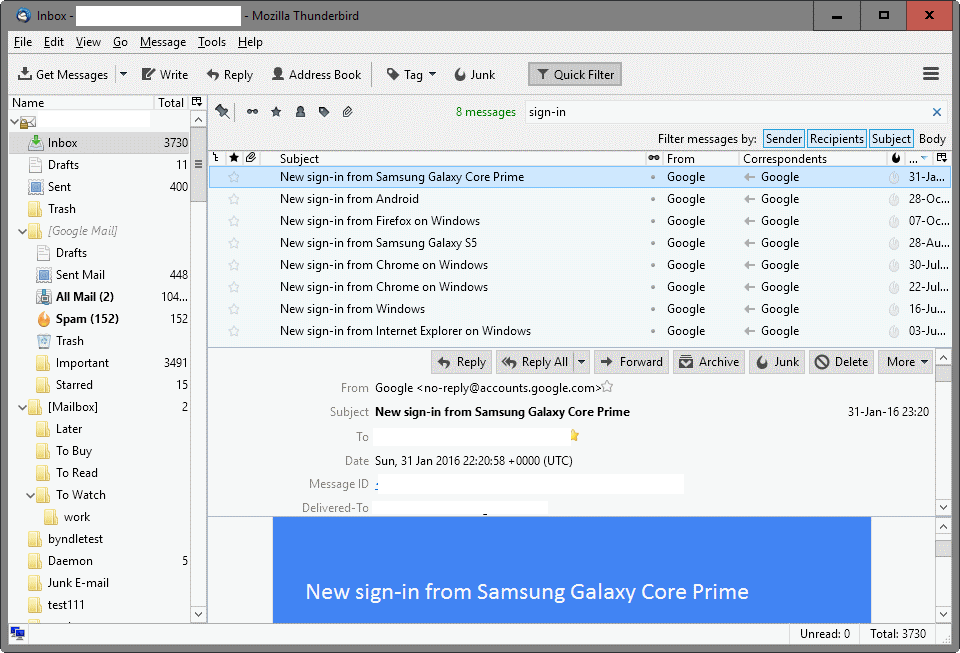Open the Write message toolbar icon
Image resolution: width=960 pixels, height=653 pixels.
click(164, 74)
